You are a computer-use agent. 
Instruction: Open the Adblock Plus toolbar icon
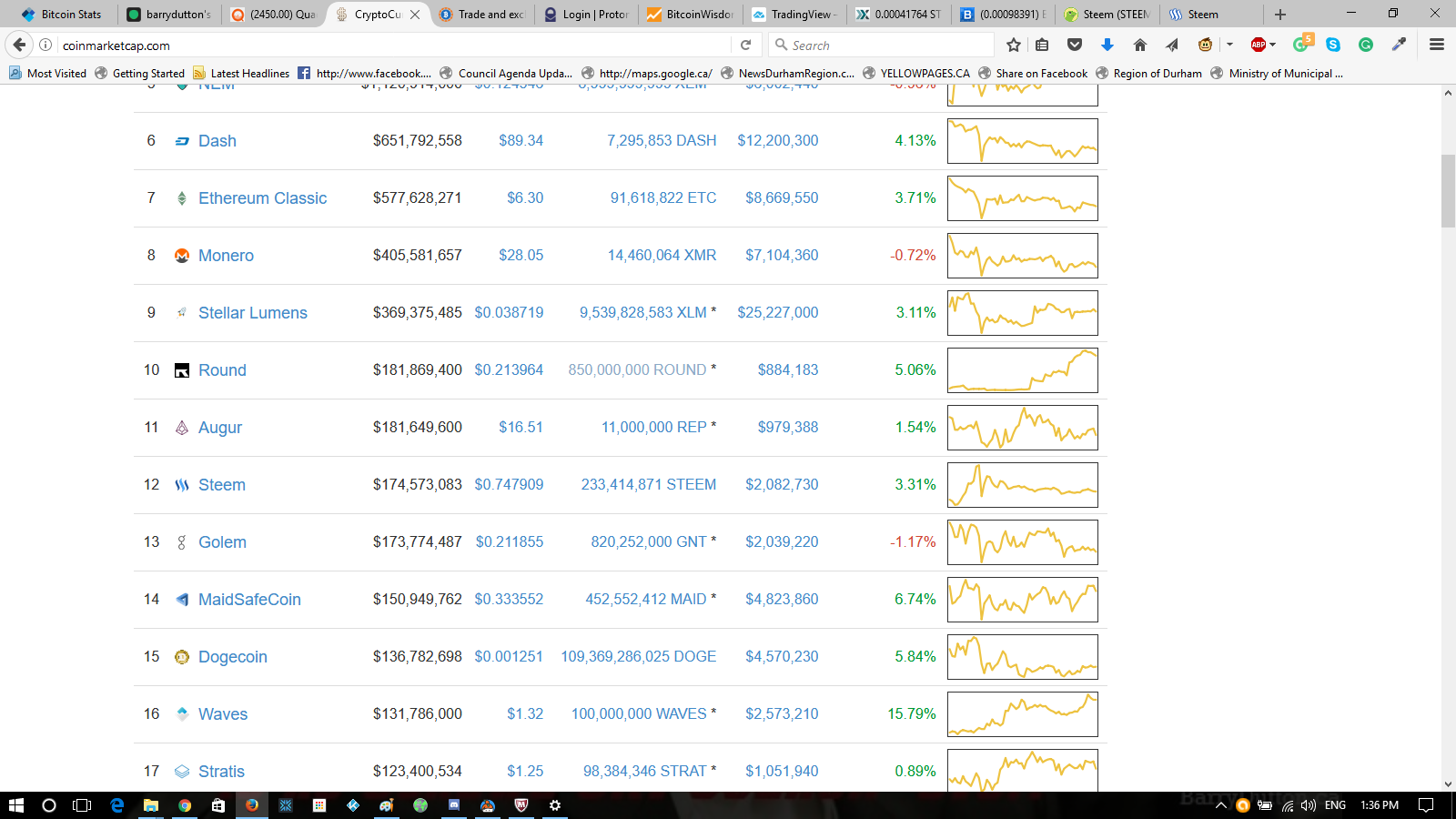pos(1259,45)
